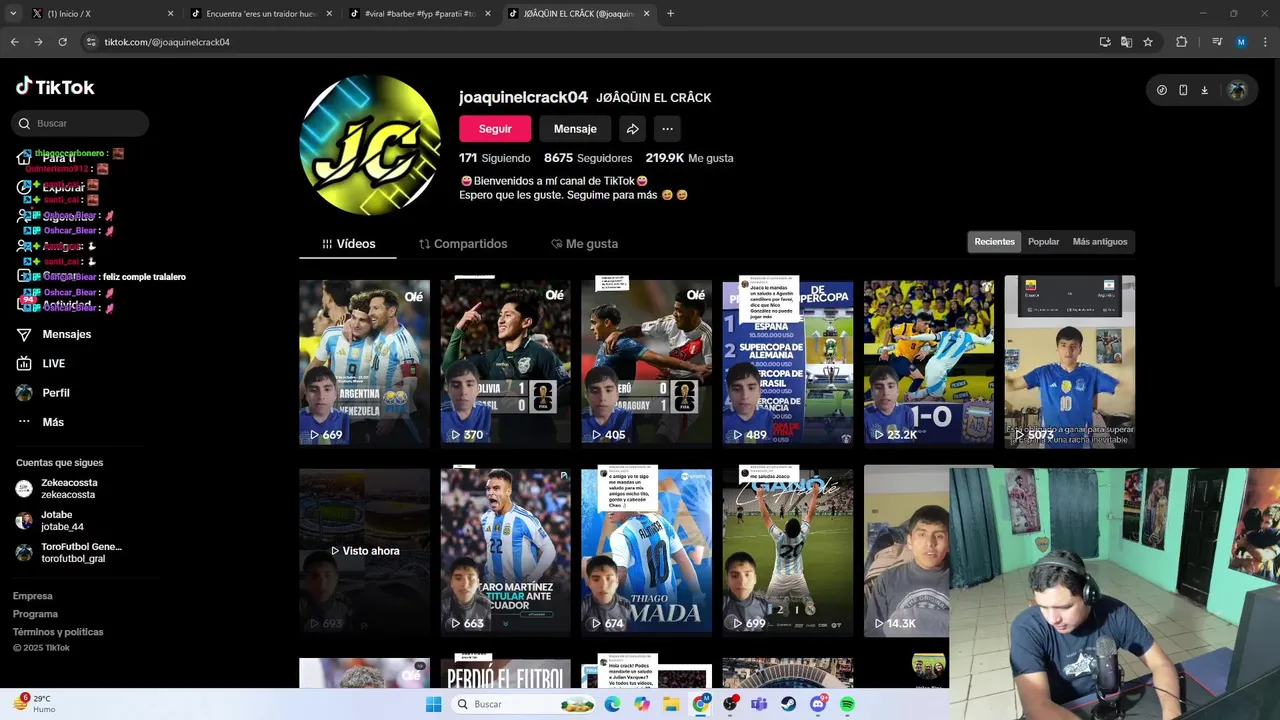
Task: Open OBS Studio from the taskbar
Action: tap(730, 704)
